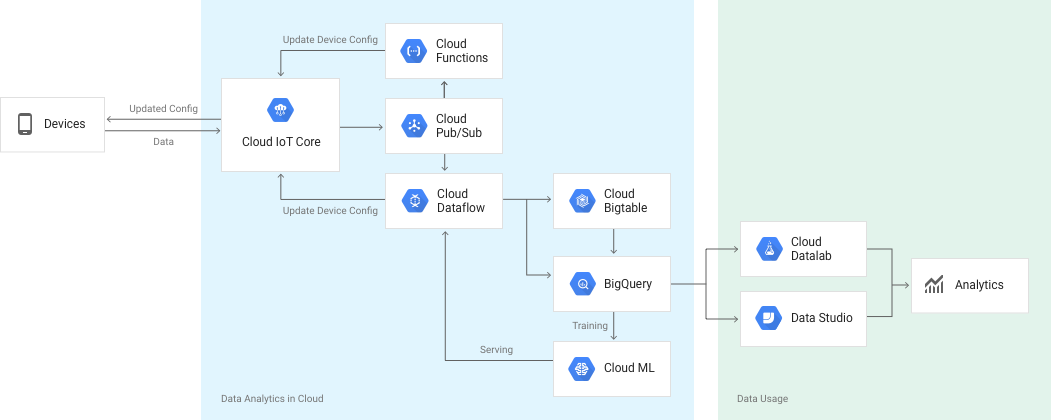Select the Data Studio icon
The image size is (1051, 420).
pos(769,318)
